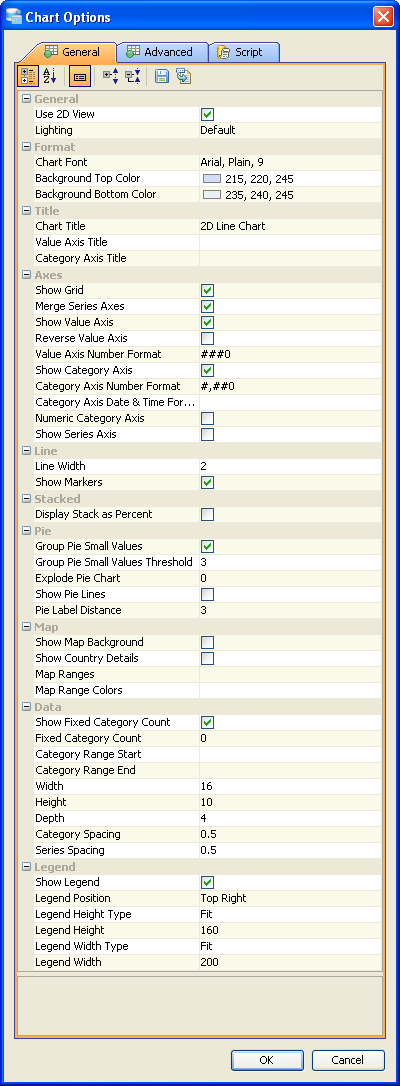Image resolution: width=400 pixels, height=1086 pixels.
Task: Toggle Show Category Axis checkbox
Action: [x=208, y=371]
